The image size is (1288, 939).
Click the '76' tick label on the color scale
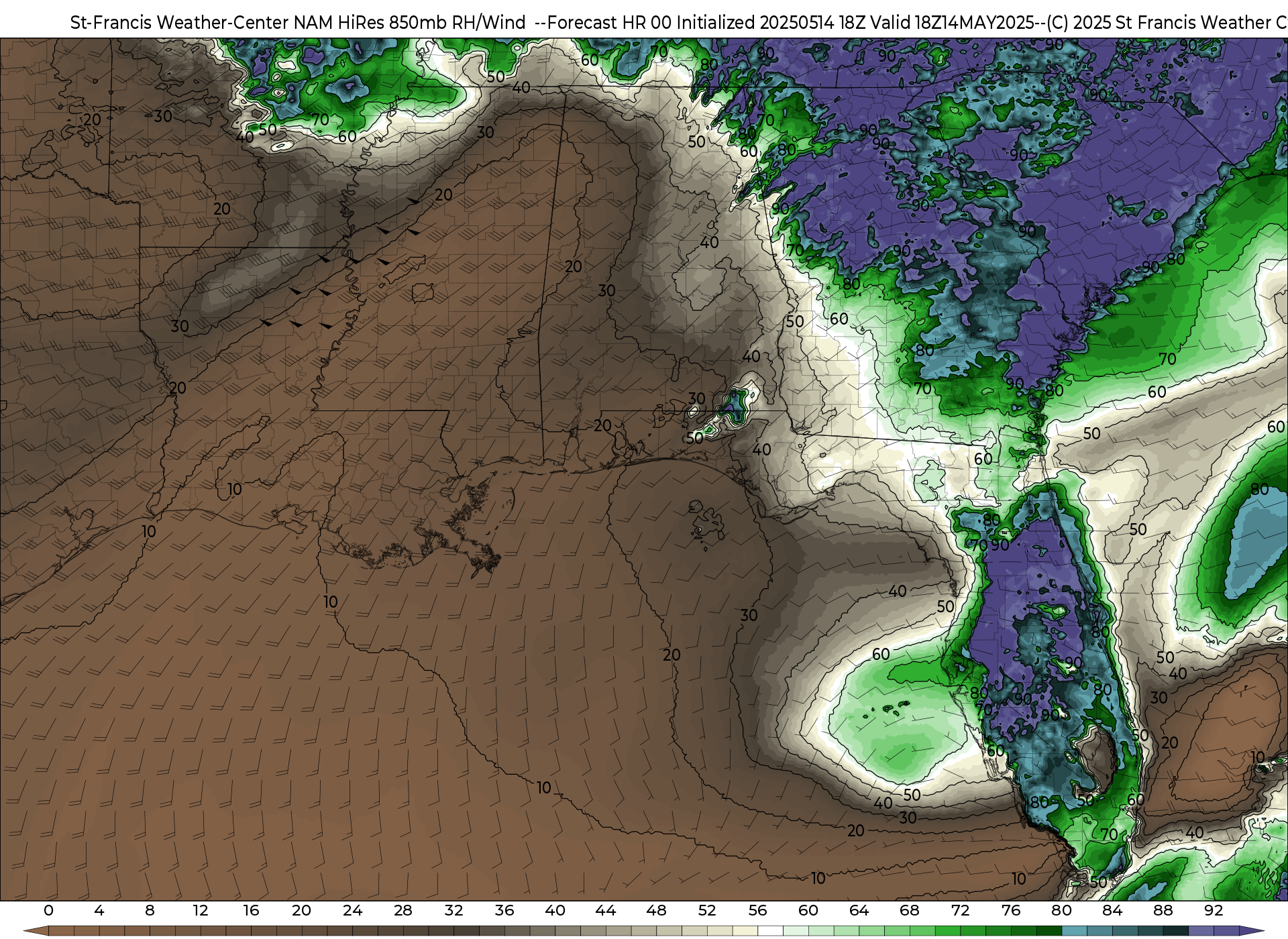pyautogui.click(x=1011, y=910)
